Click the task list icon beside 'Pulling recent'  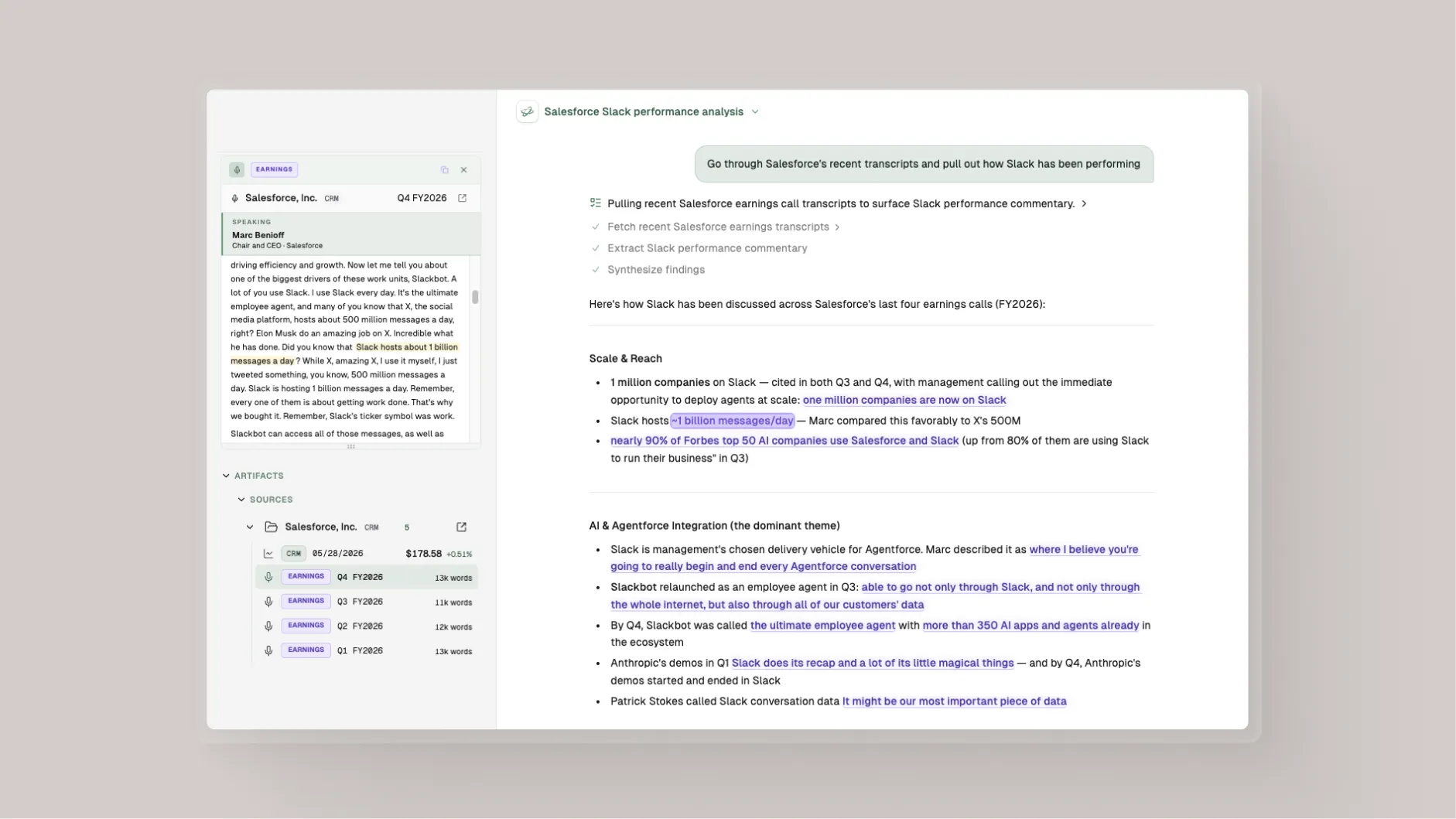595,203
